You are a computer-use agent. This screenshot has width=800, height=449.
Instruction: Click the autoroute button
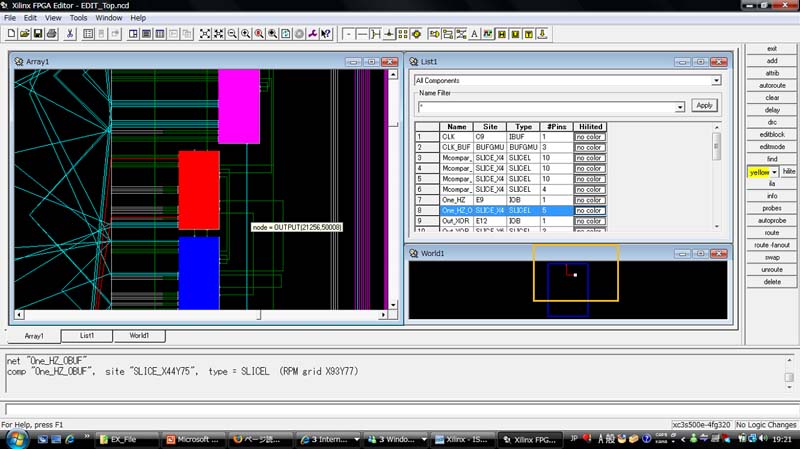tap(772, 85)
